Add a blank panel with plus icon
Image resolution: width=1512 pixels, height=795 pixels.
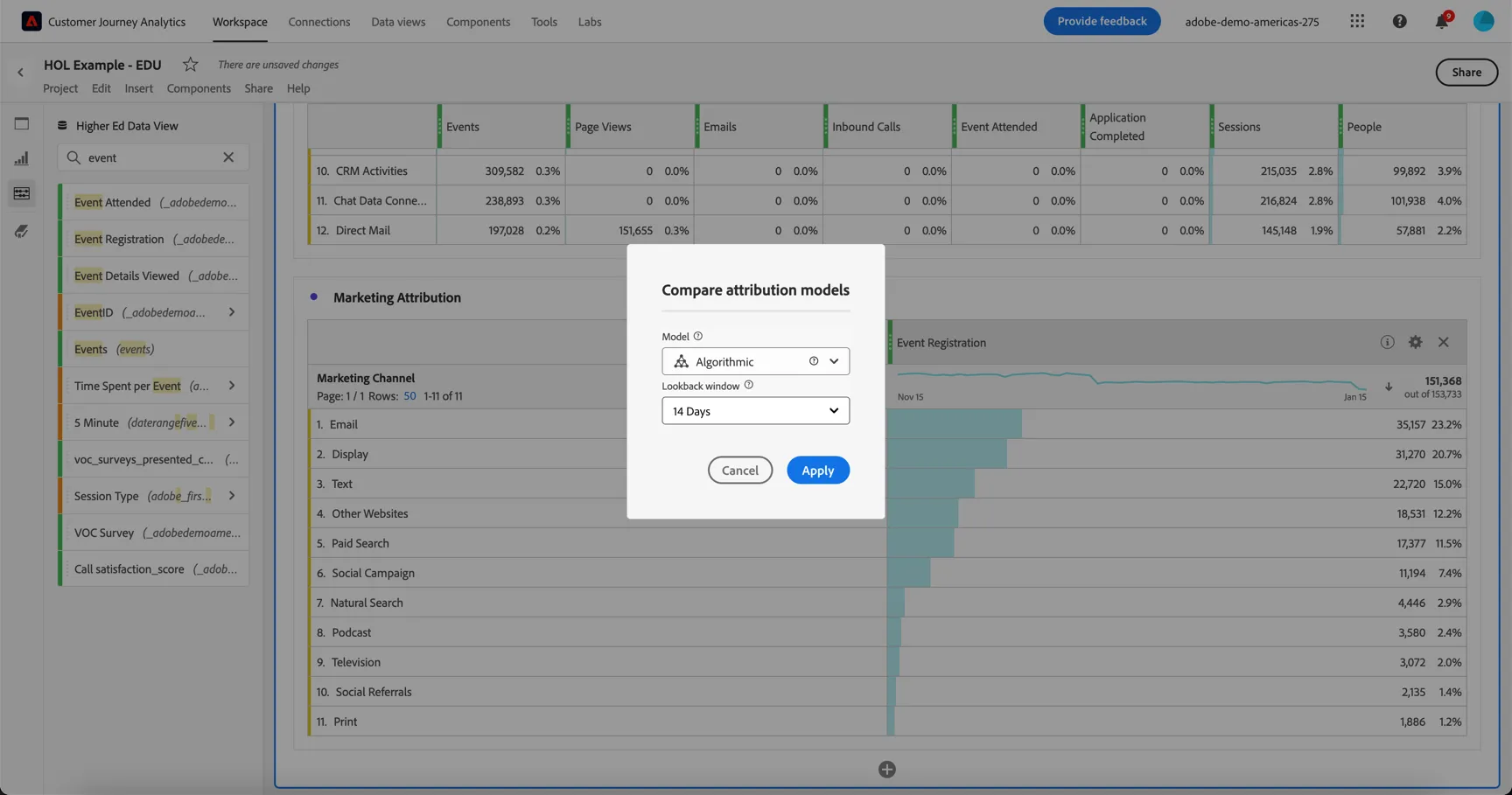(886, 770)
